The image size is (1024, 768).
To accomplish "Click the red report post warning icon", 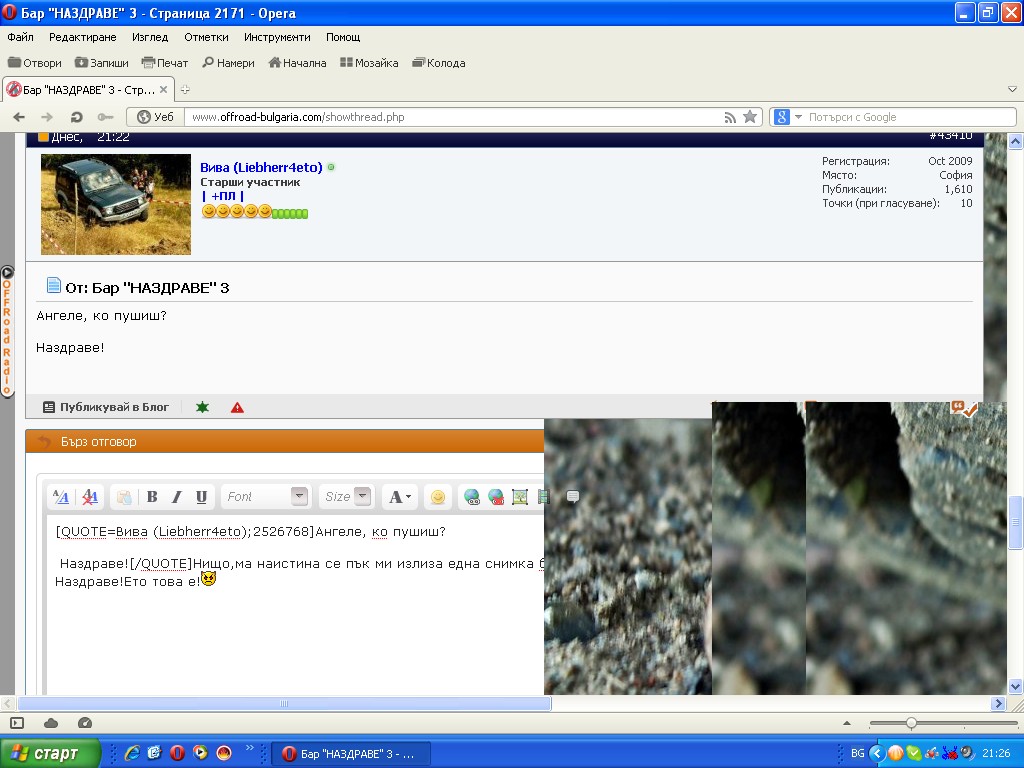I will (237, 407).
